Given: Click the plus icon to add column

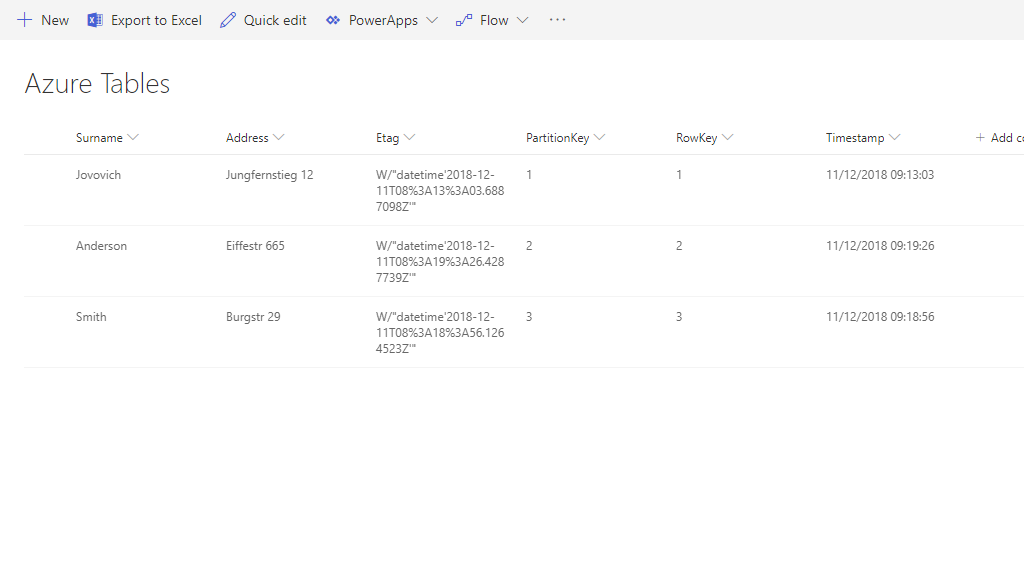Looking at the screenshot, I should pyautogui.click(x=980, y=138).
